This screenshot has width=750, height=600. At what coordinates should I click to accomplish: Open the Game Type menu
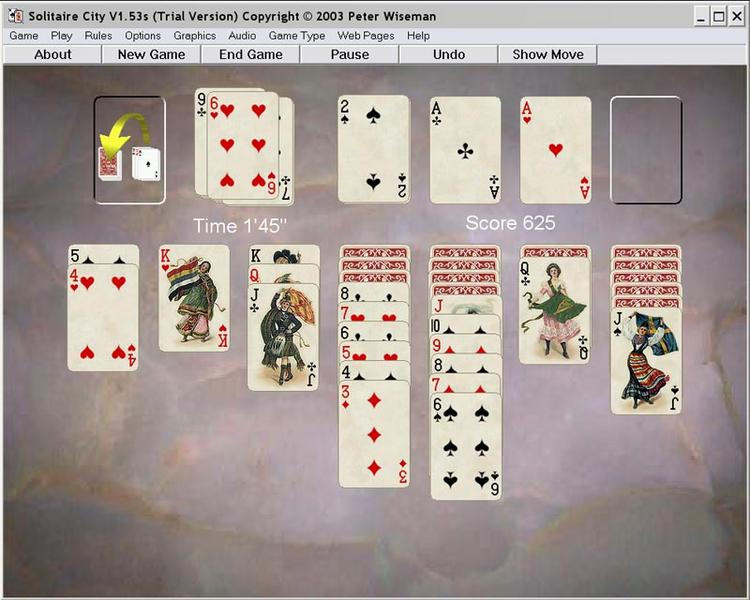coord(297,36)
